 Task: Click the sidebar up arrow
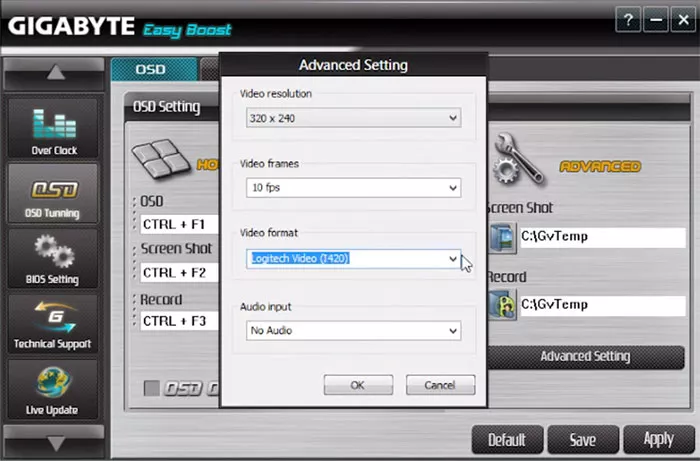click(54, 73)
